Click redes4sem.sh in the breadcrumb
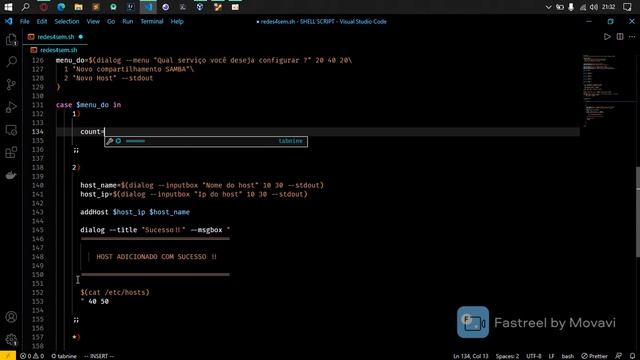The image size is (640, 360). (x=58, y=50)
